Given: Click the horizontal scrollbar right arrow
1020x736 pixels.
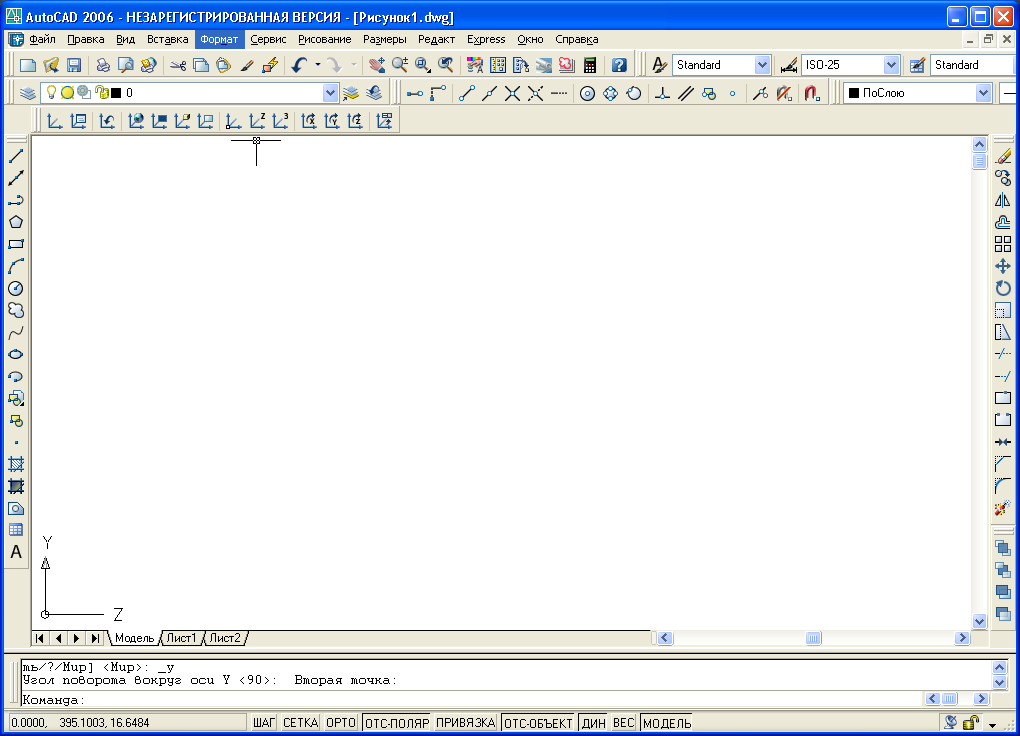Looking at the screenshot, I should [963, 638].
